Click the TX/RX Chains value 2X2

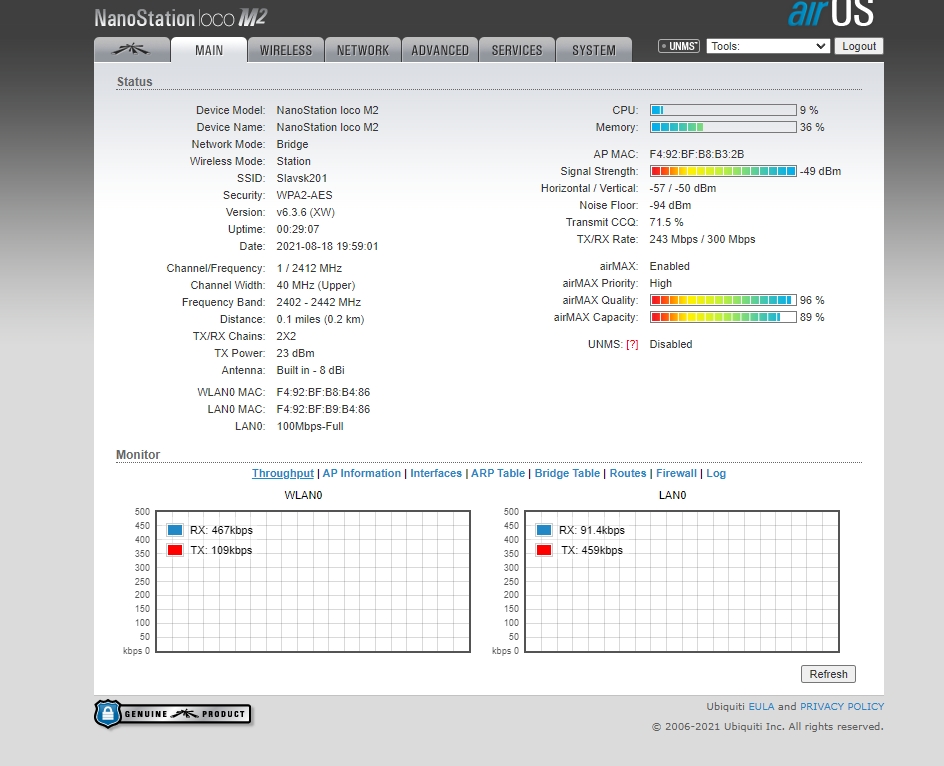click(286, 336)
